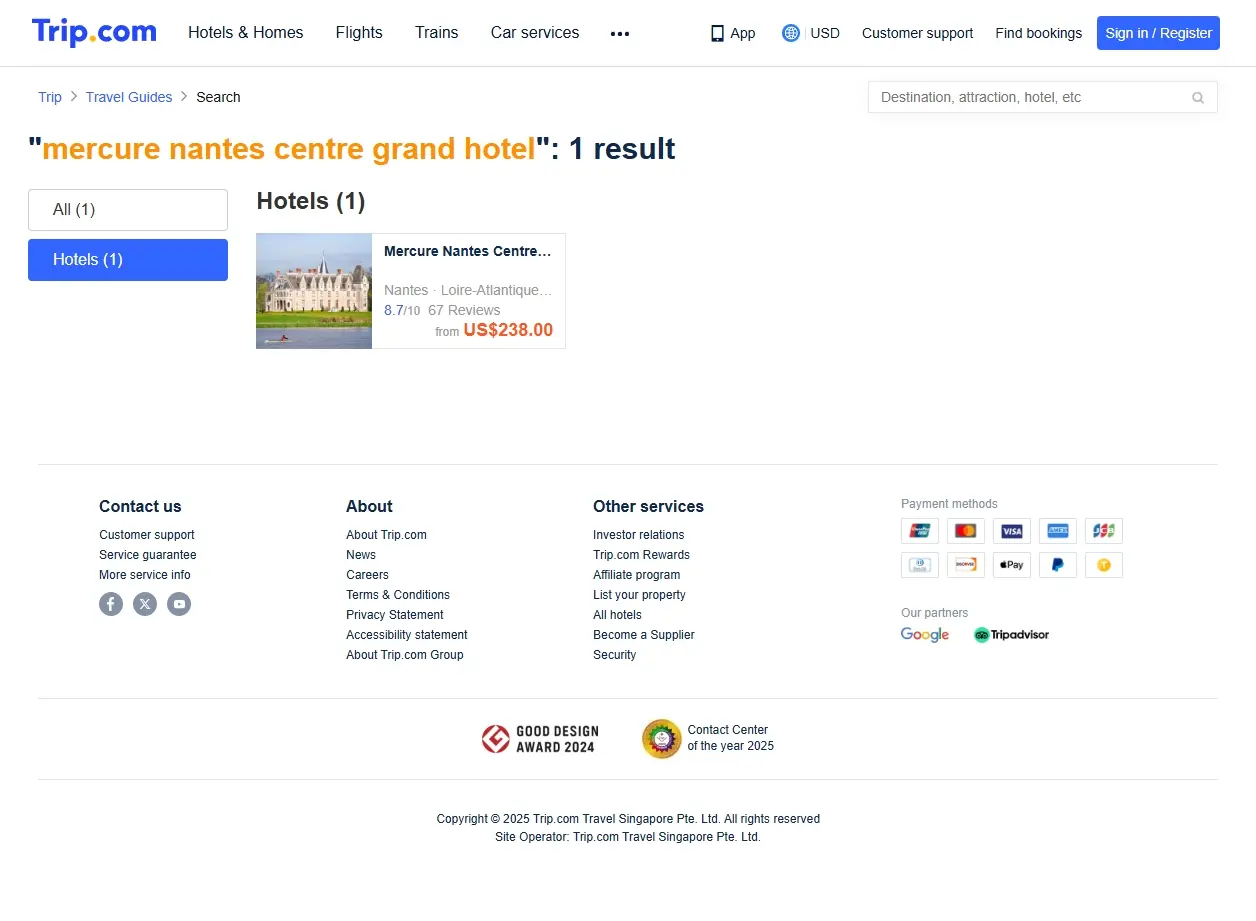Open Customer support in header
This screenshot has height=921, width=1256.
click(x=917, y=33)
